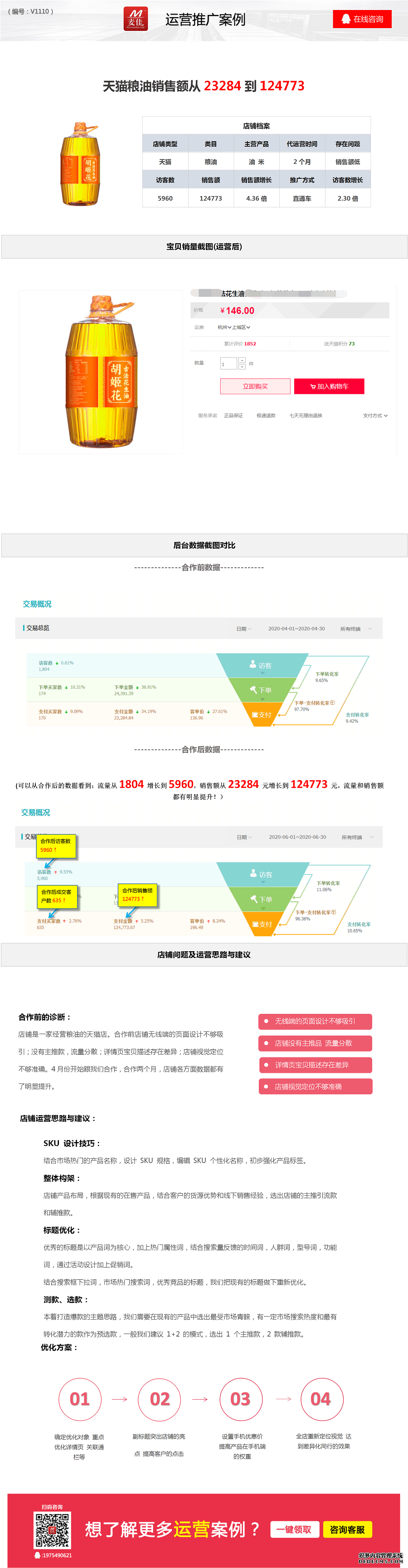Click the 下单 funnel icon for June data
408x1568 pixels.
(253, 898)
